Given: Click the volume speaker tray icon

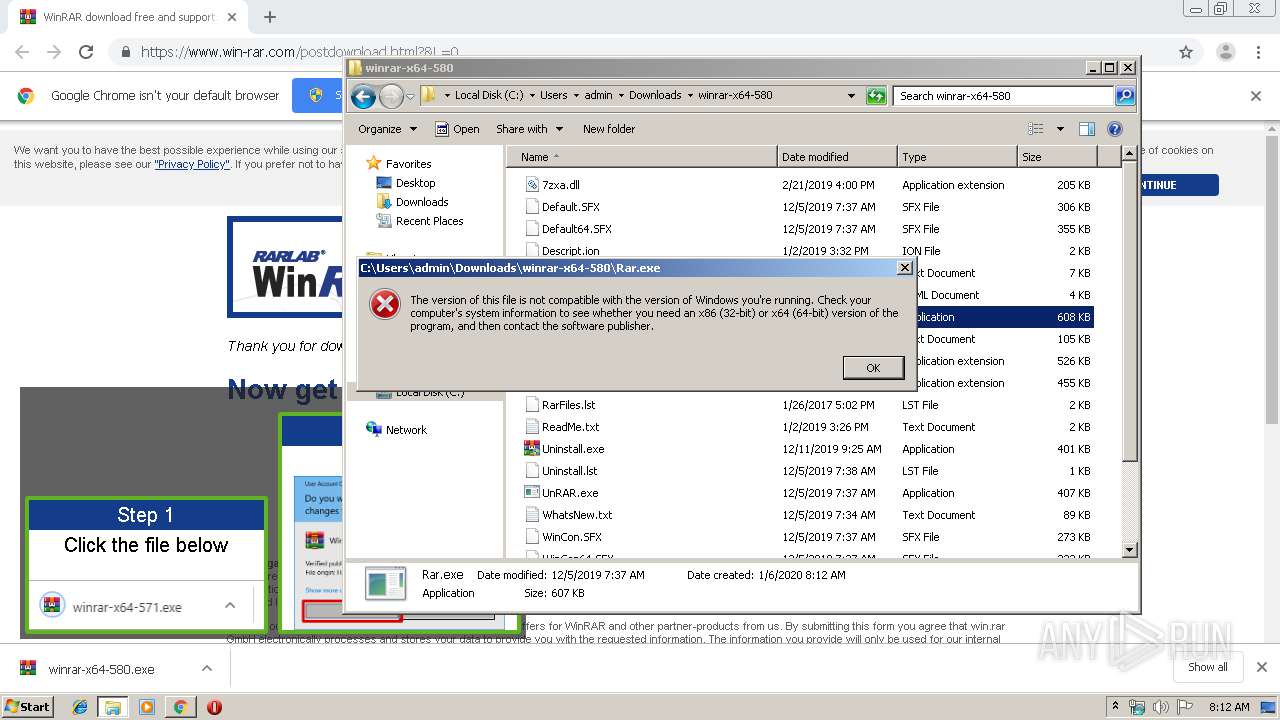Looking at the screenshot, I should [1160, 707].
